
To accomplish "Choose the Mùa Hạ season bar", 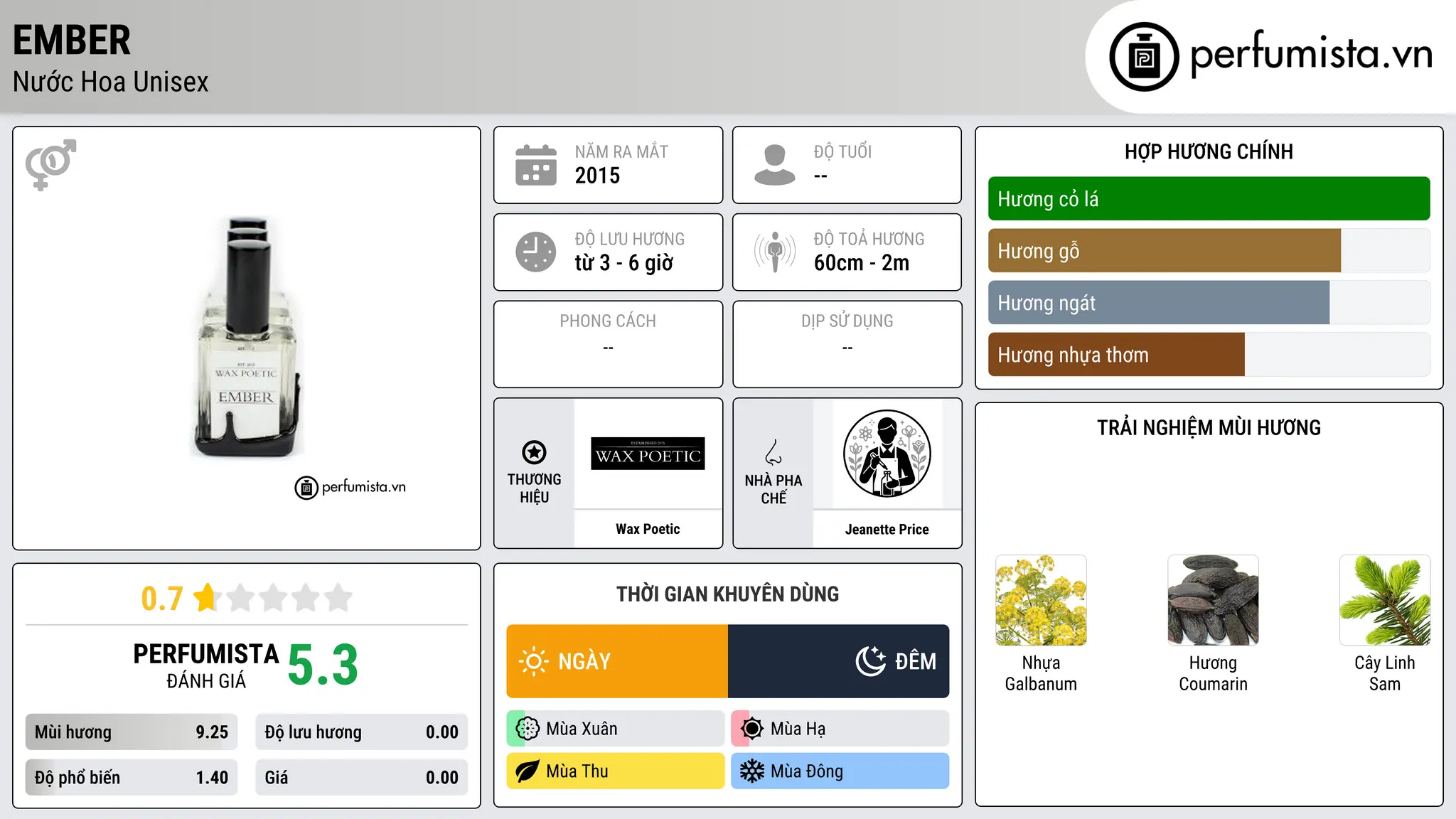I will pyautogui.click(x=840, y=729).
